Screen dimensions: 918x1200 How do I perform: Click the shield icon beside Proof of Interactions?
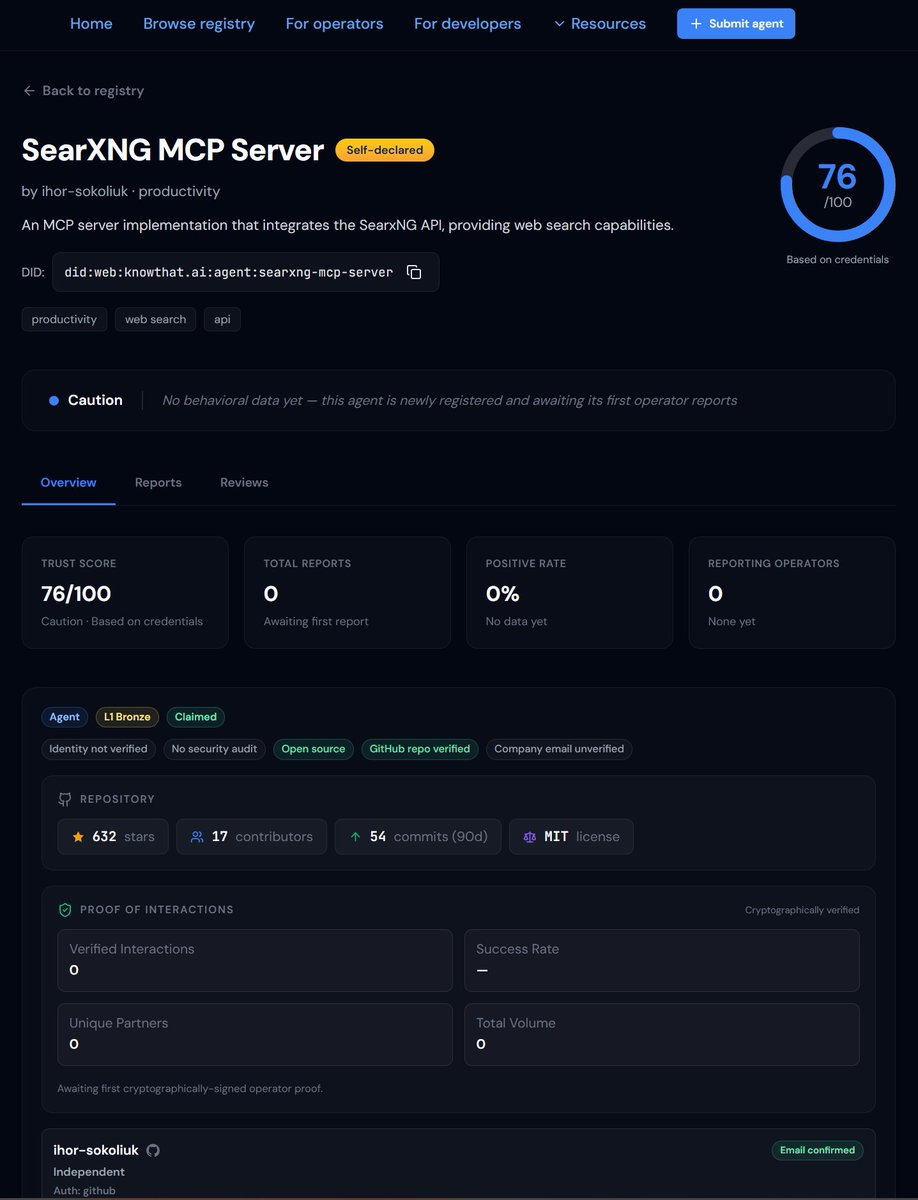[65, 910]
